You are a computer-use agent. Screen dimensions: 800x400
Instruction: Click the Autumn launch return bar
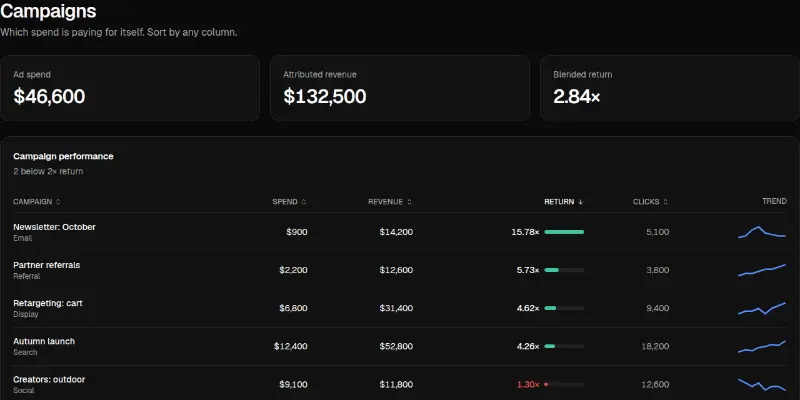[564, 346]
